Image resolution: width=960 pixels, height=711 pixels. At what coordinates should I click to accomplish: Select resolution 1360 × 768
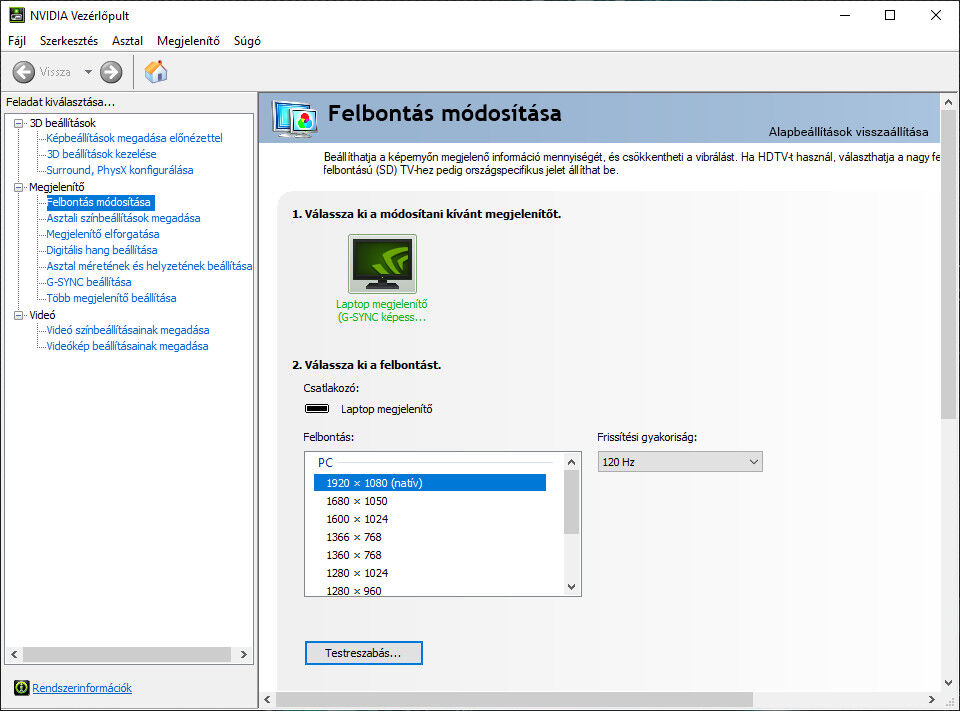pyautogui.click(x=430, y=555)
